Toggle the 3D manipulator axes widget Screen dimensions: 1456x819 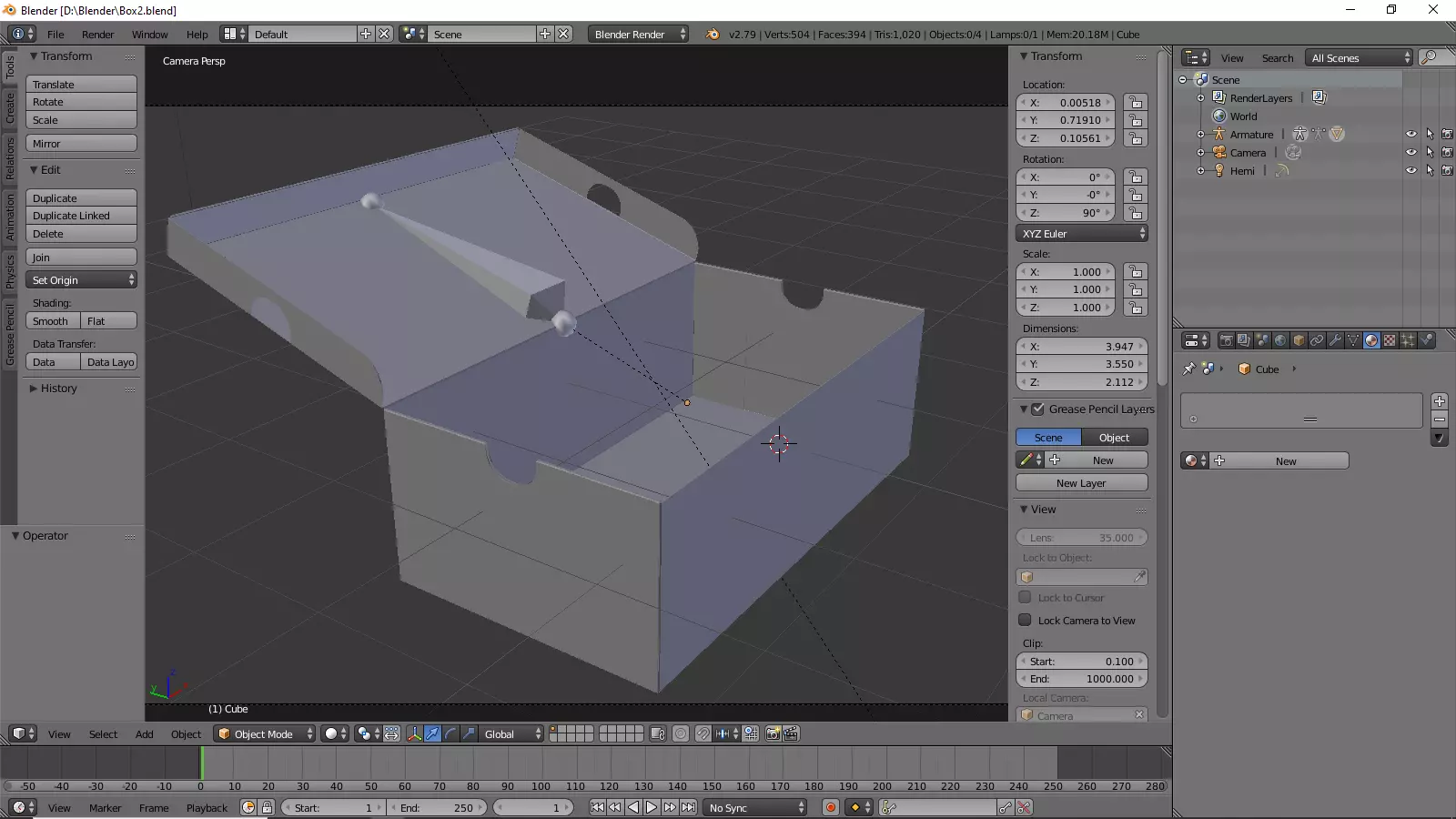click(414, 733)
